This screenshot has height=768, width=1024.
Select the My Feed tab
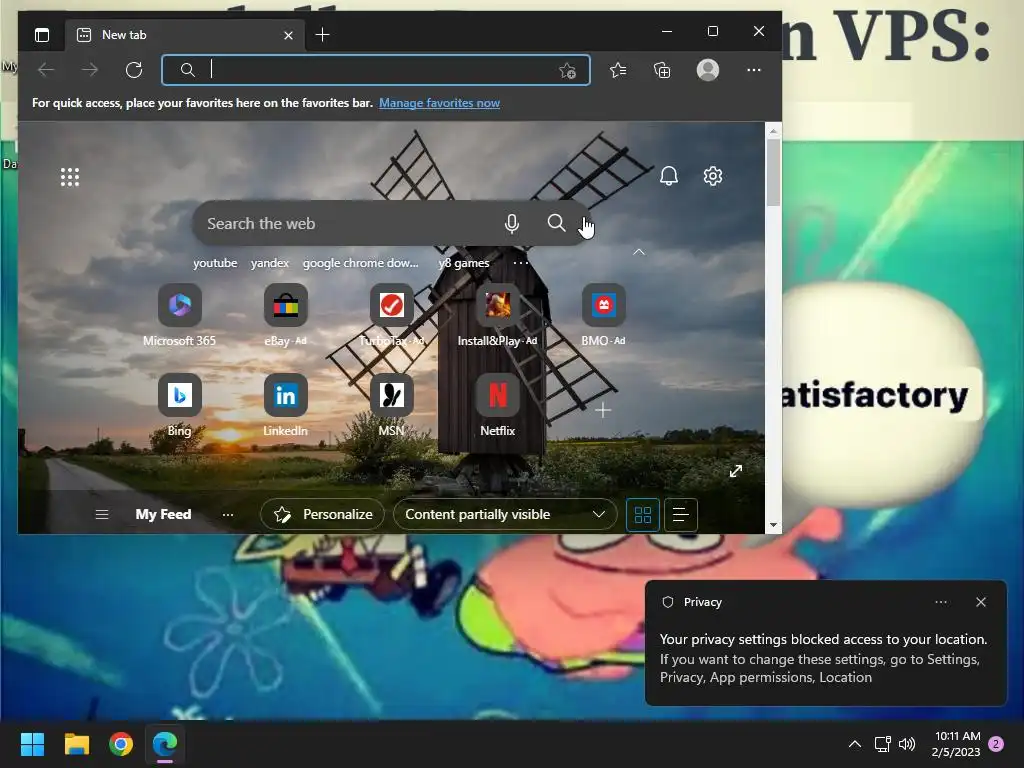point(163,515)
